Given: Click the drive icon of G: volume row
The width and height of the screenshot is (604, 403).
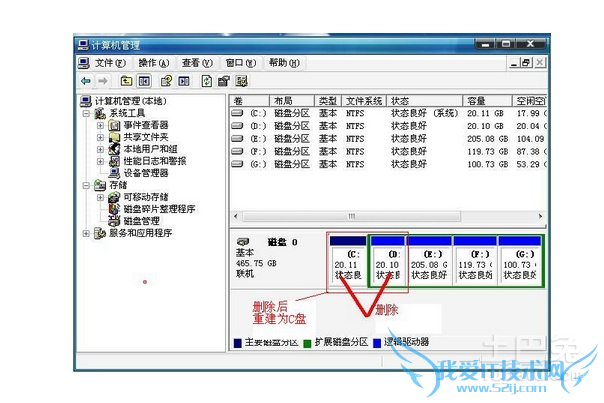Looking at the screenshot, I should [x=237, y=164].
